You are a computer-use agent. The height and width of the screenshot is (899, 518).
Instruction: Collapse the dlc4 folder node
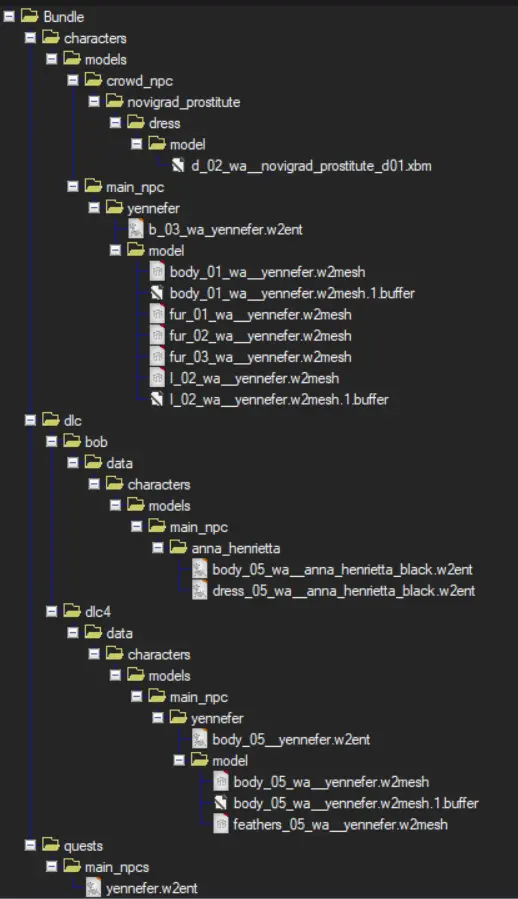click(x=52, y=612)
